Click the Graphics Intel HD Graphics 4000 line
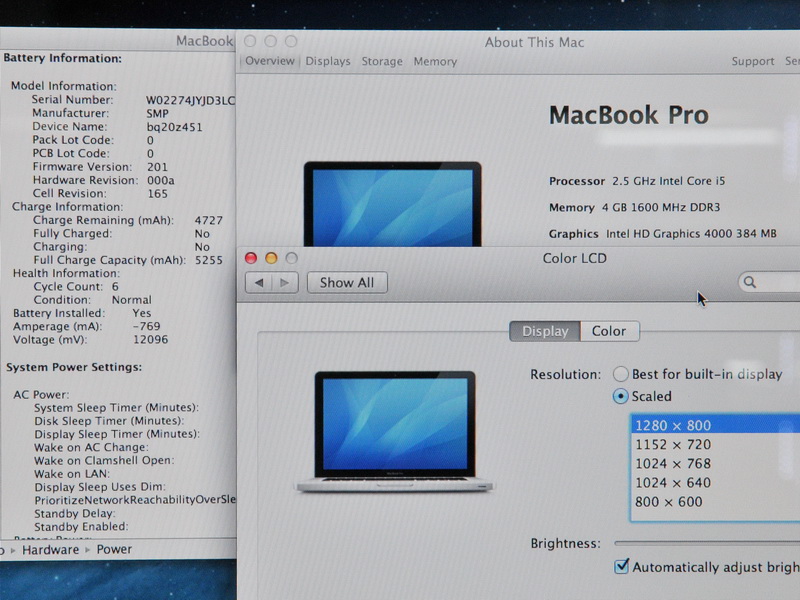 point(663,234)
